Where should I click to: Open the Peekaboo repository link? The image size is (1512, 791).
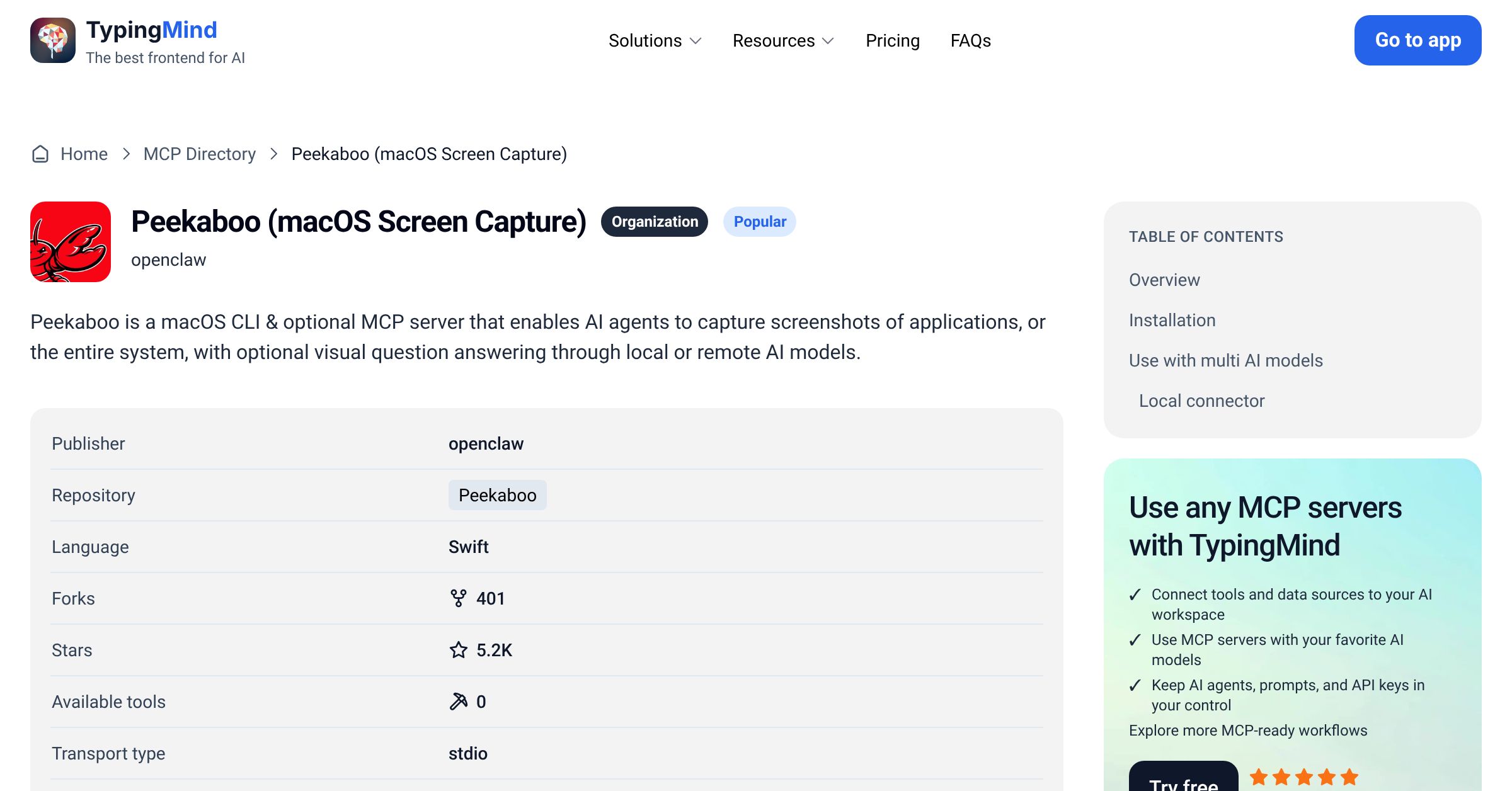click(498, 495)
